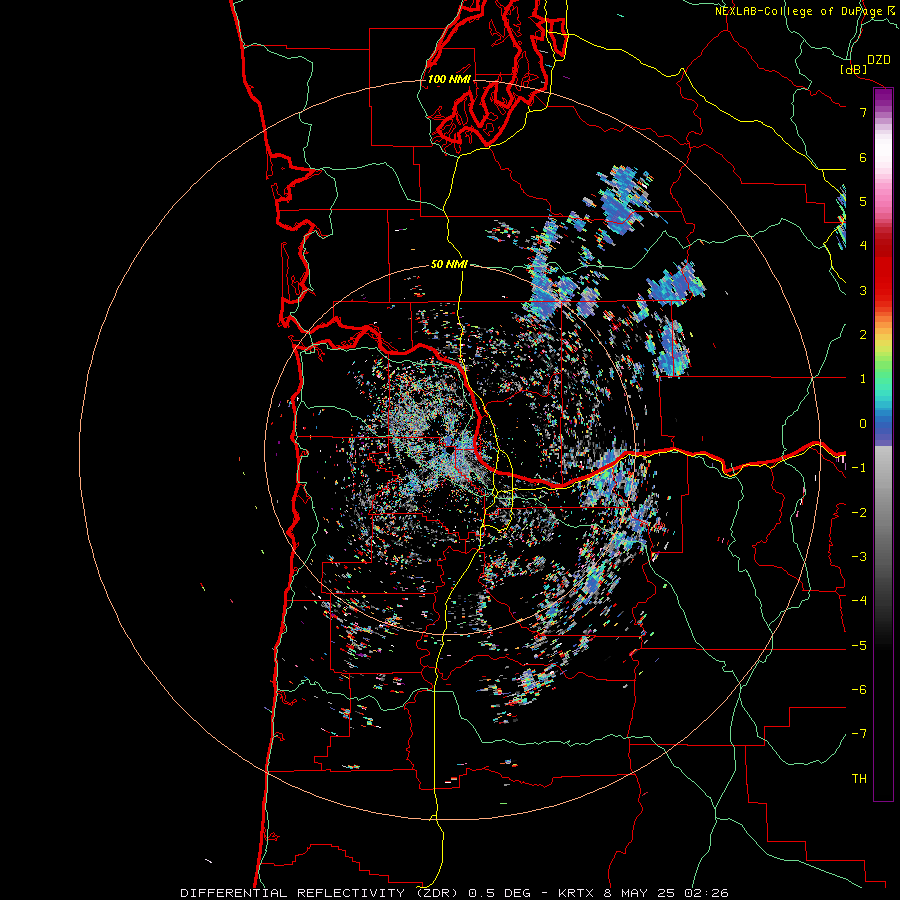The width and height of the screenshot is (900, 900).
Task: Click the -6 dB tick label on the scale
Action: (859, 690)
